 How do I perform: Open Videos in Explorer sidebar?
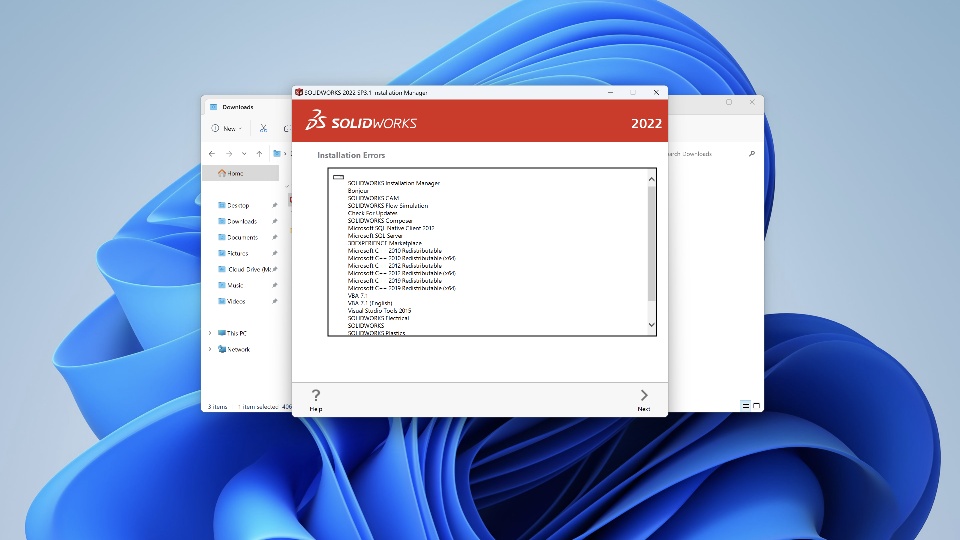236,301
